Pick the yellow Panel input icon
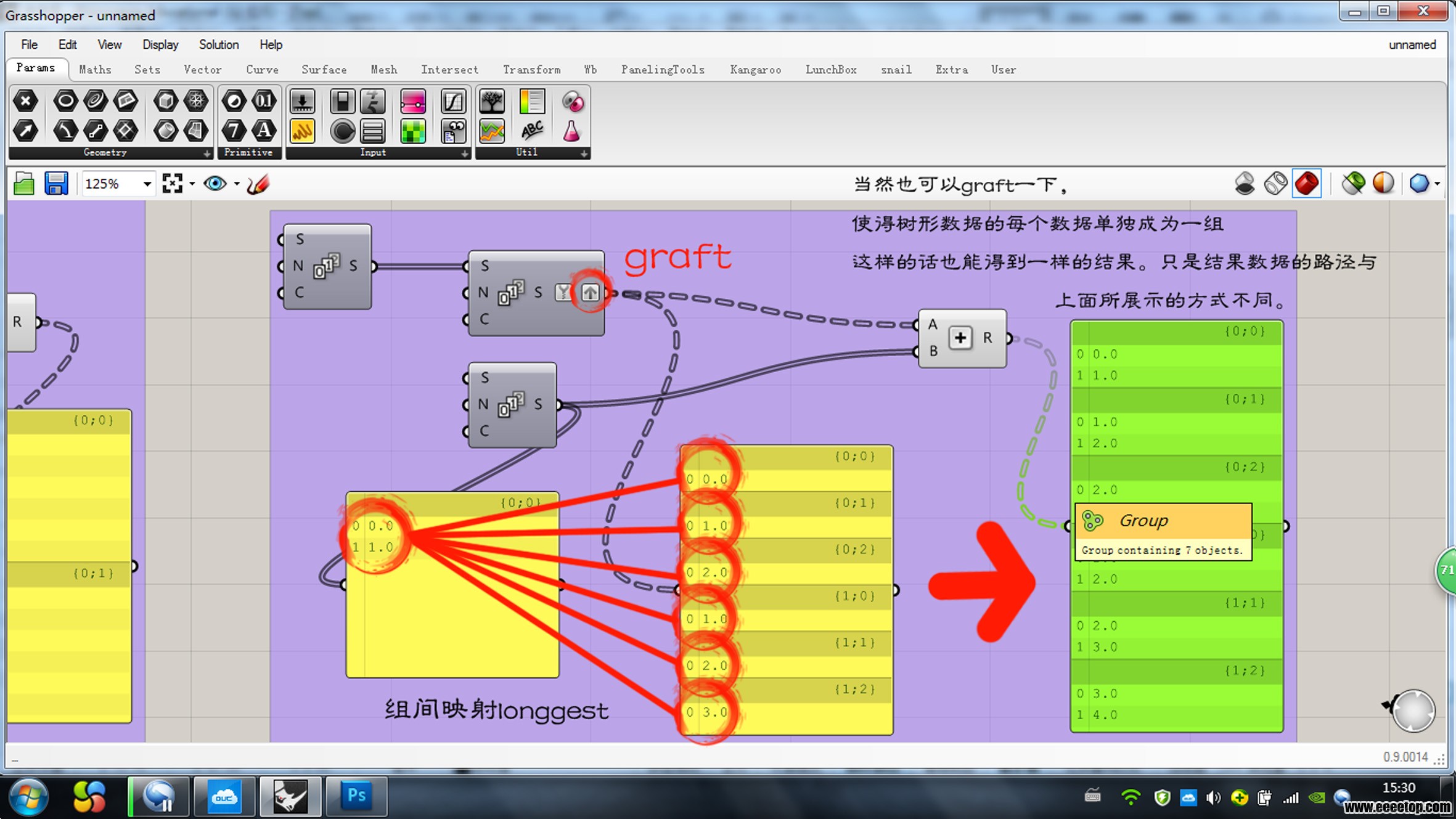 (x=302, y=131)
